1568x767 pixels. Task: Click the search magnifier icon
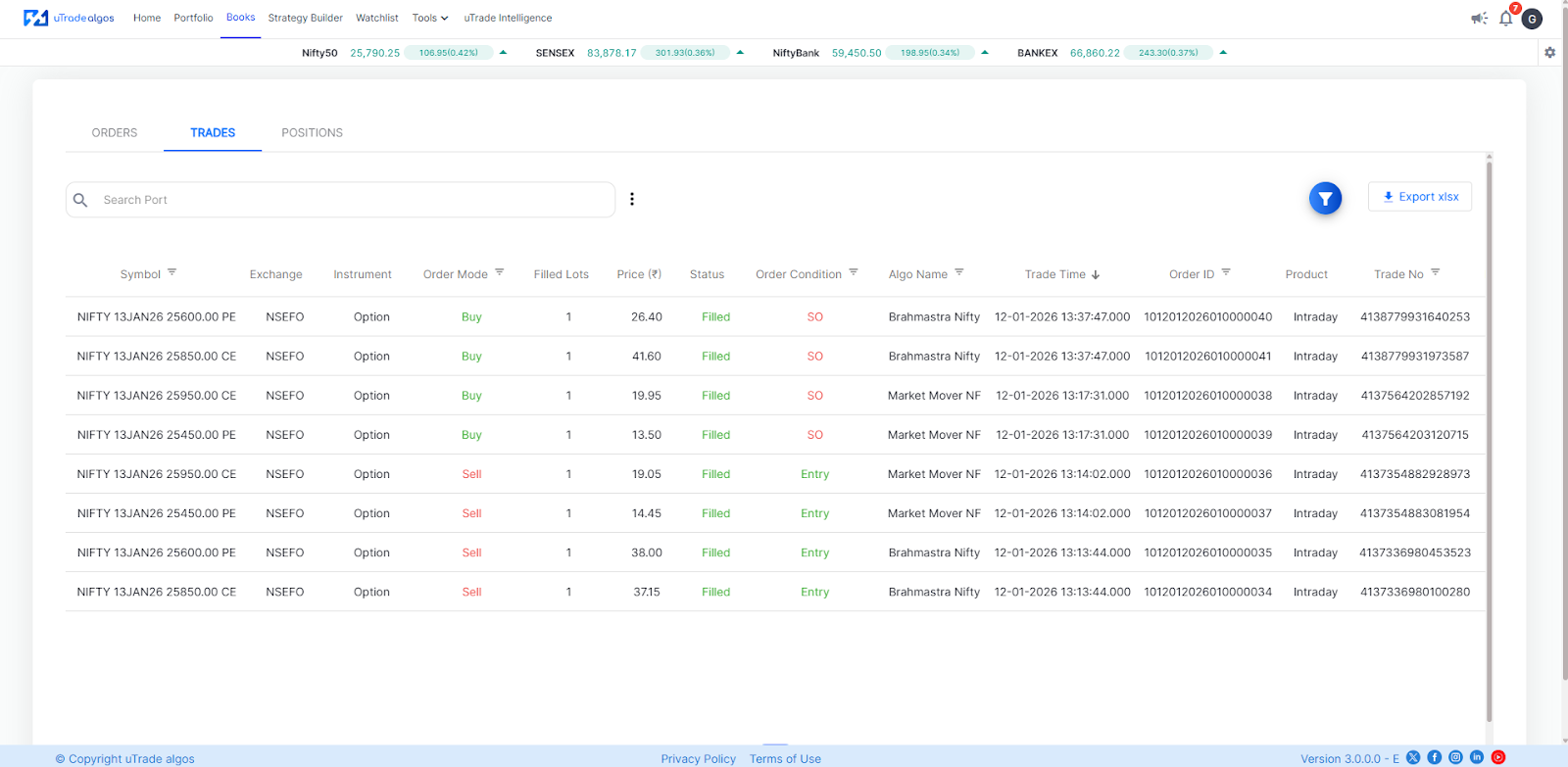81,200
